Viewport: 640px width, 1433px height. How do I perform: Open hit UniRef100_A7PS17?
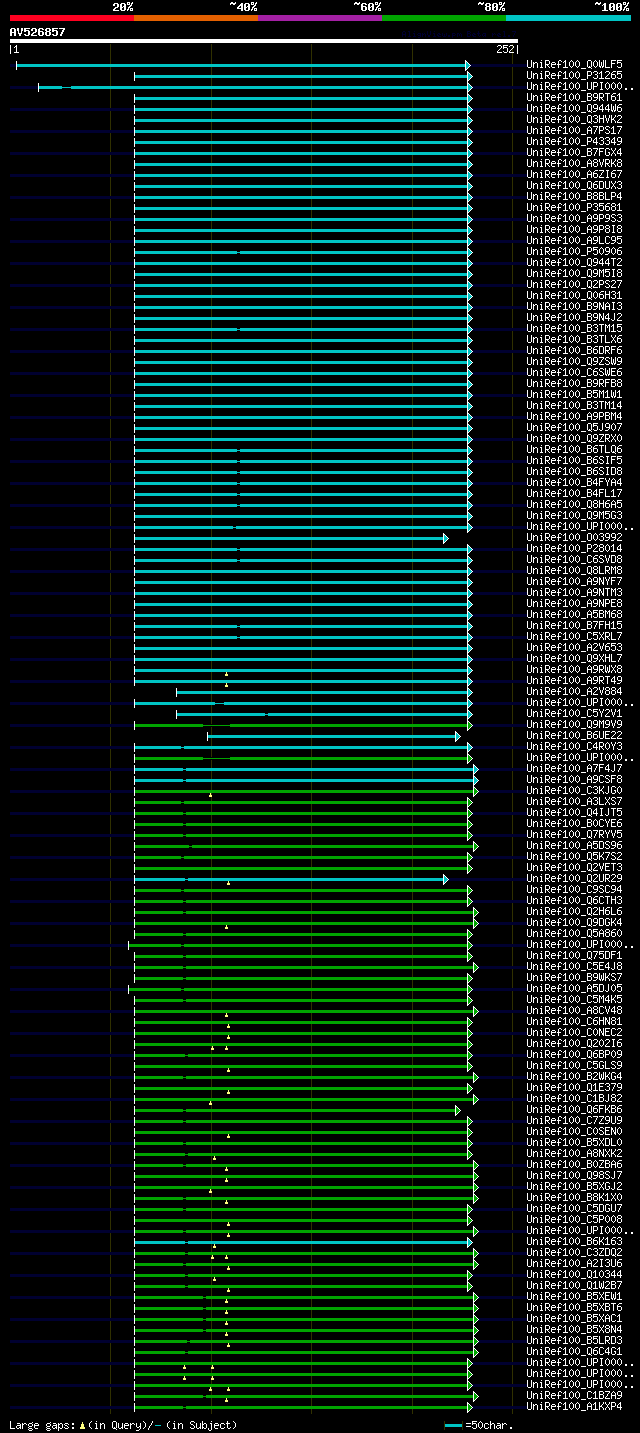574,131
